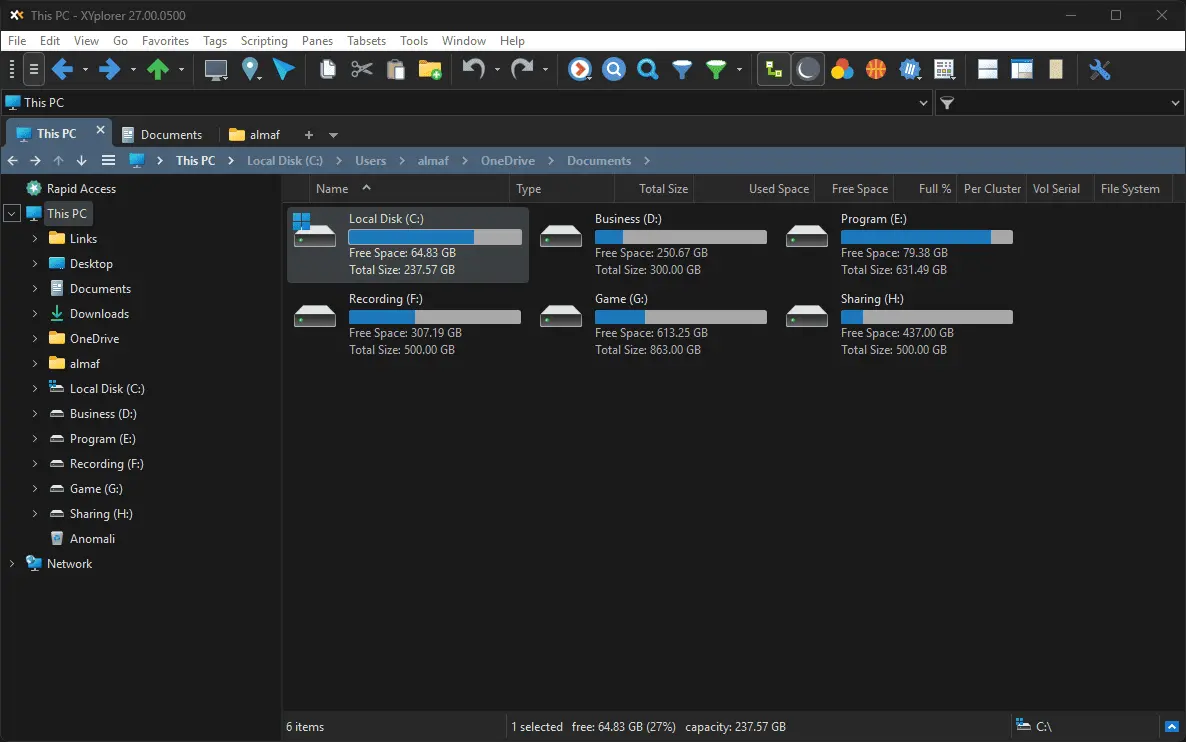Open the Panes menu
This screenshot has width=1186, height=742.
(317, 41)
